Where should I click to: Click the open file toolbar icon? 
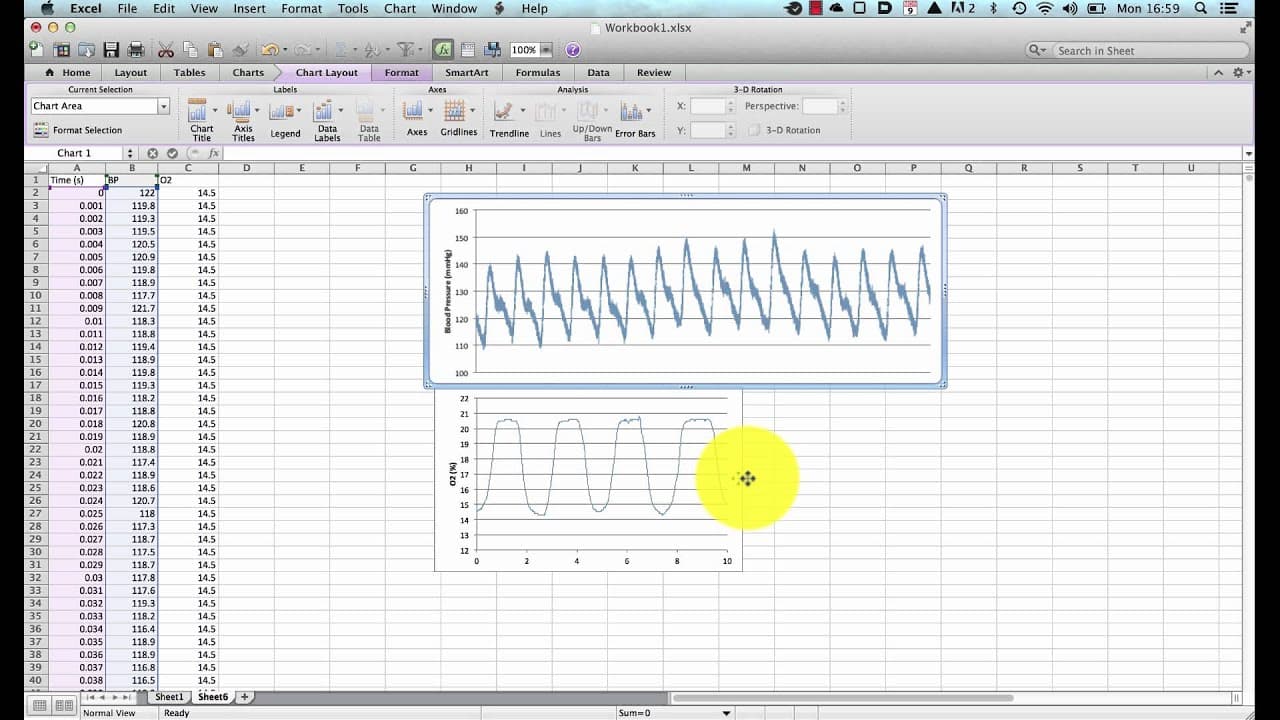(x=86, y=49)
